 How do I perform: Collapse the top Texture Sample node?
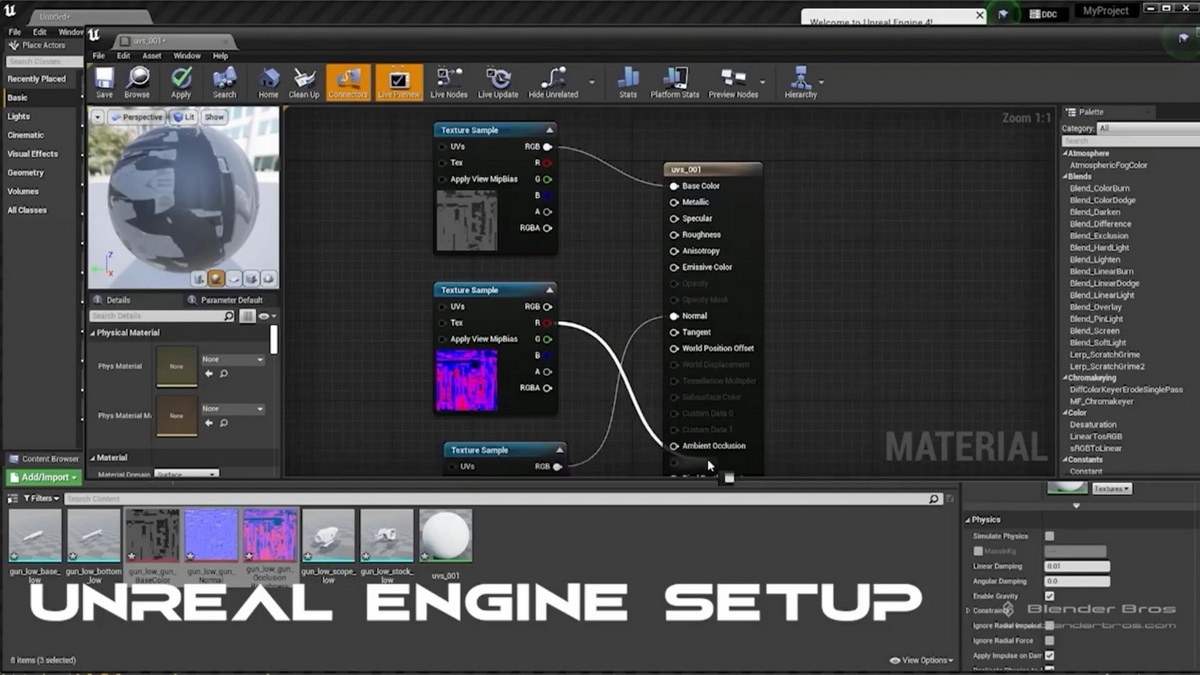click(549, 130)
